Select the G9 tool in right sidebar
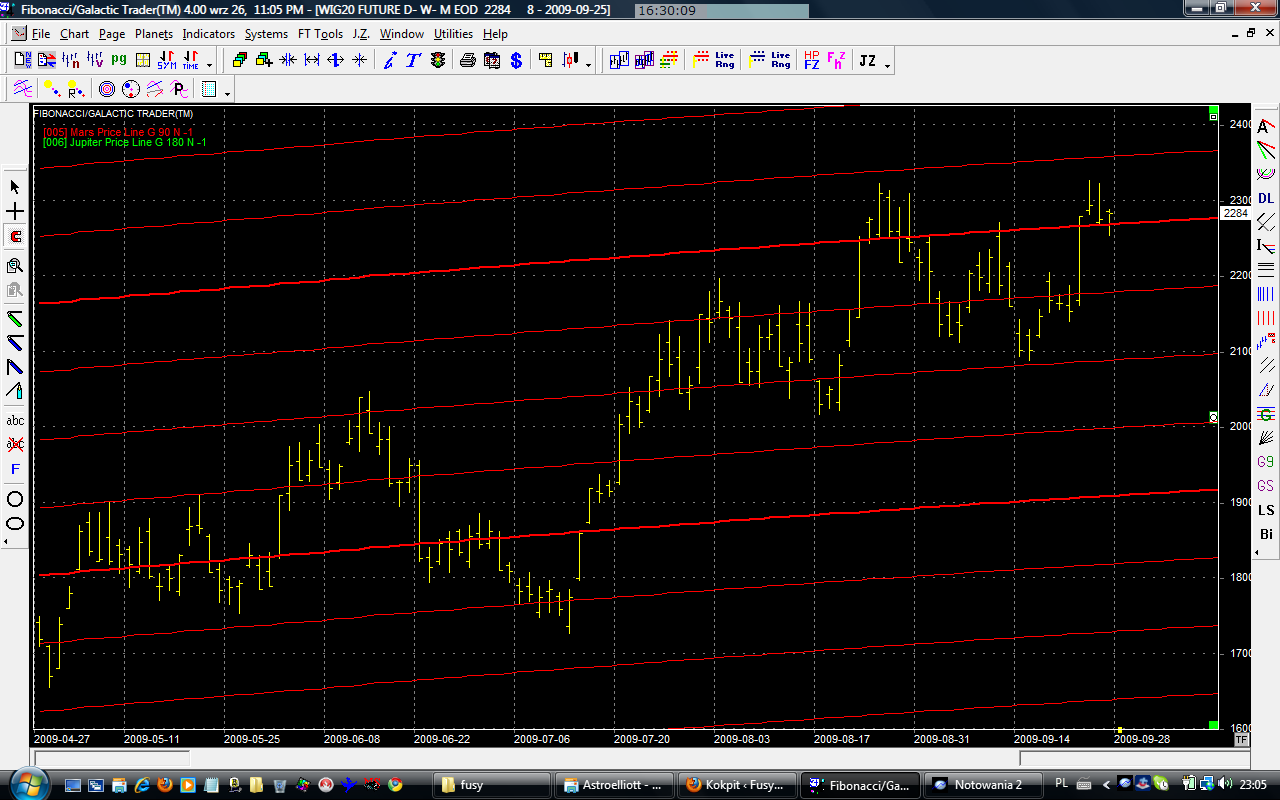 [x=1266, y=462]
